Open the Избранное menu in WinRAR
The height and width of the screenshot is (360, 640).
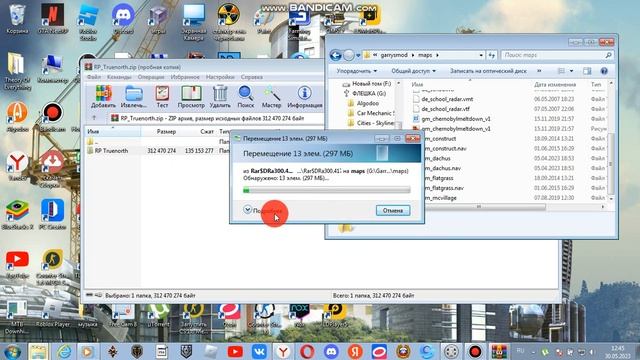coord(185,77)
